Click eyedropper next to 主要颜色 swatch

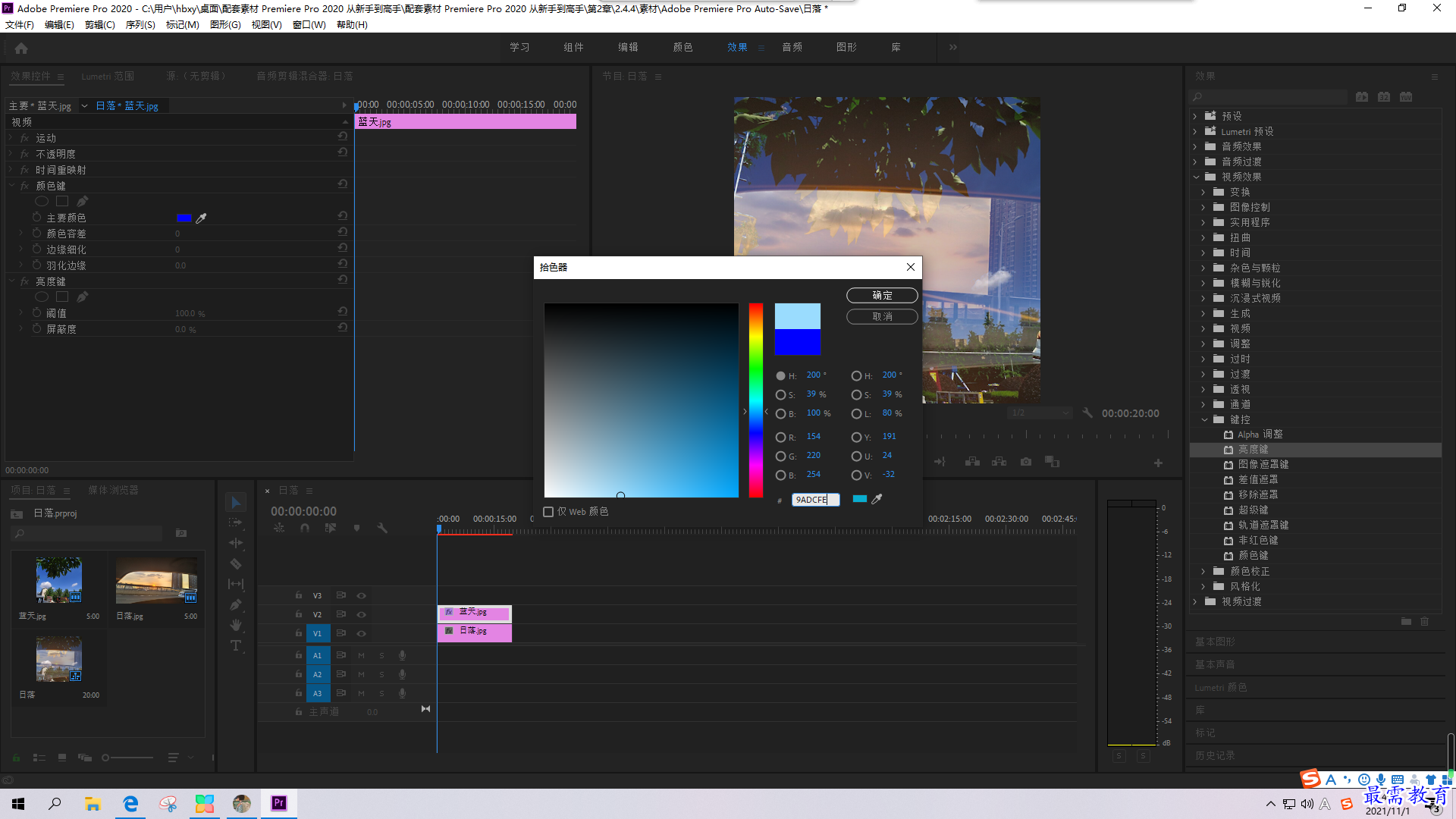(201, 218)
